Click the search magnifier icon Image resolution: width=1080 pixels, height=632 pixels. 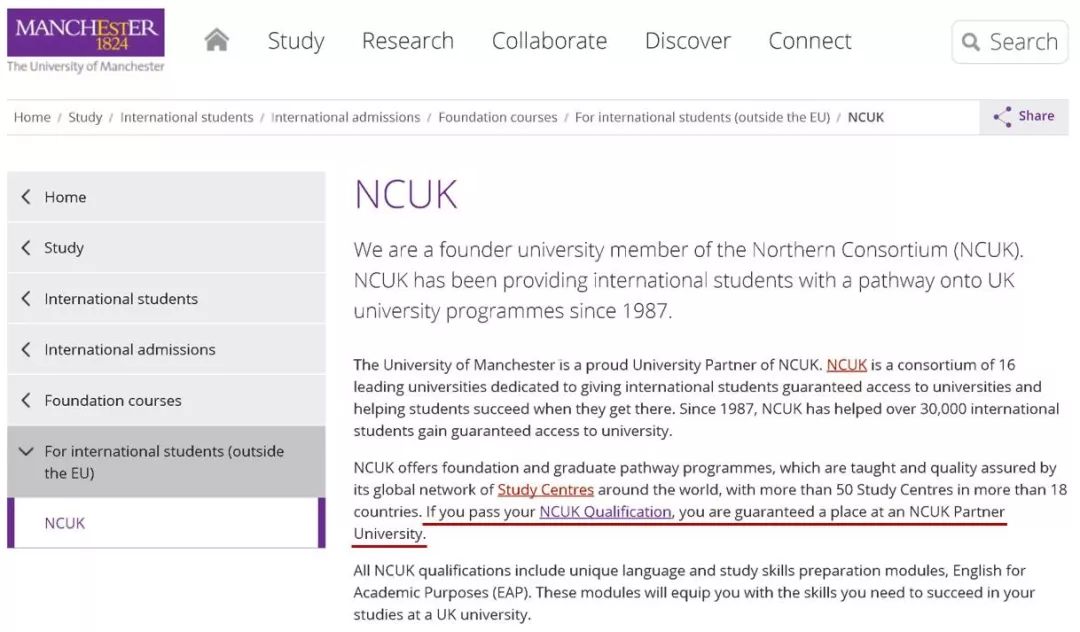click(x=970, y=42)
